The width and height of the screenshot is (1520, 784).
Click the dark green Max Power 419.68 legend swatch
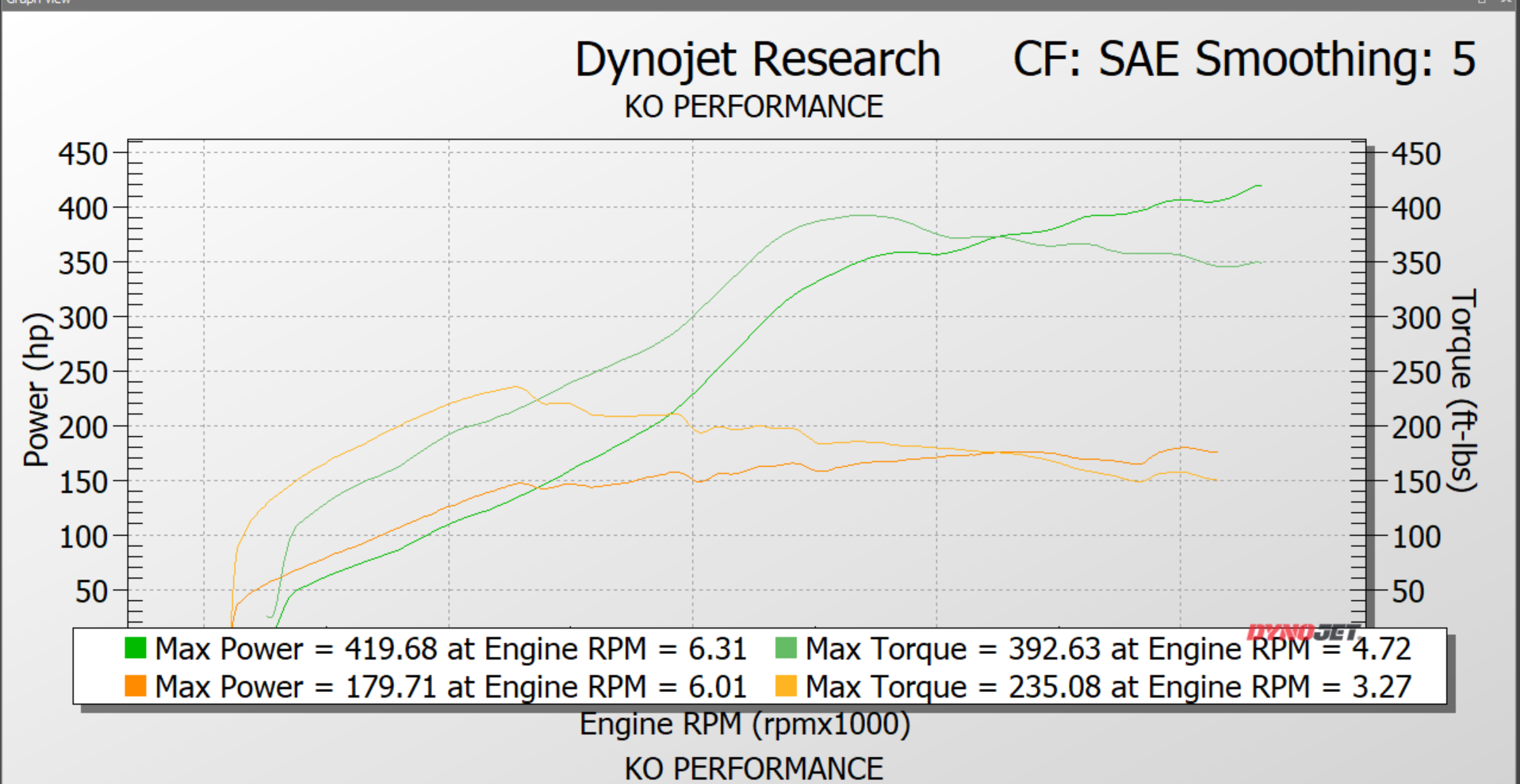[x=136, y=648]
